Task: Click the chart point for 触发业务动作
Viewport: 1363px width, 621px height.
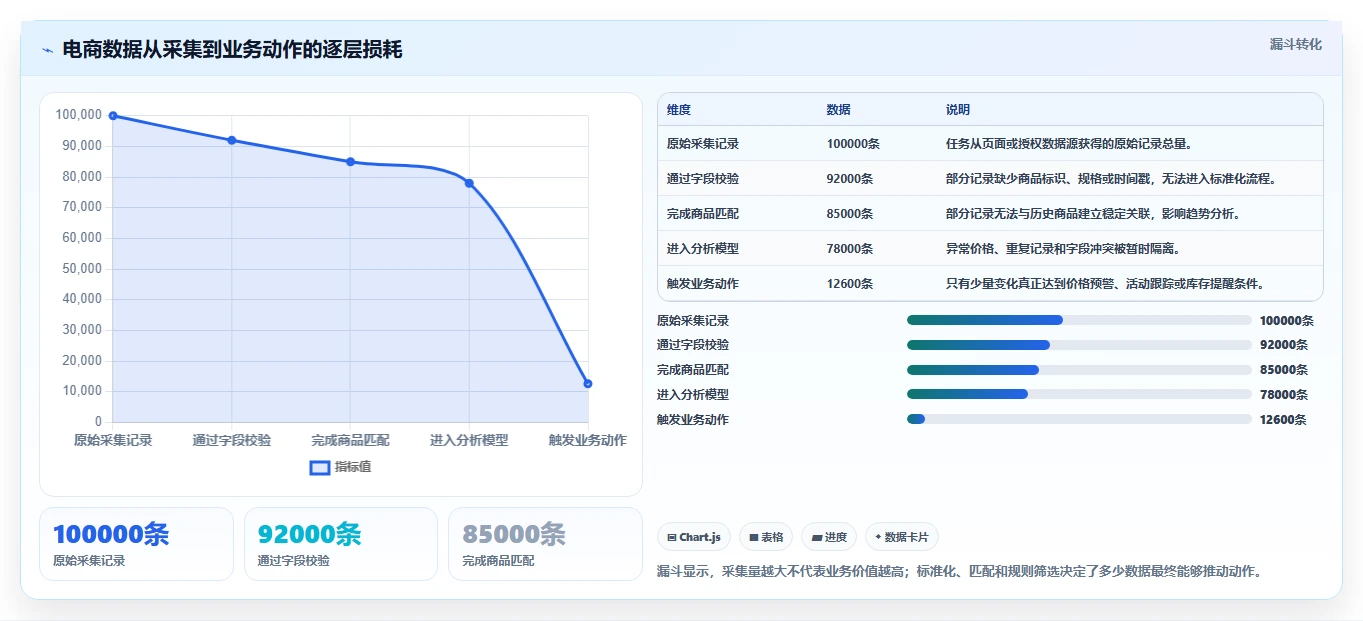Action: pyautogui.click(x=588, y=383)
